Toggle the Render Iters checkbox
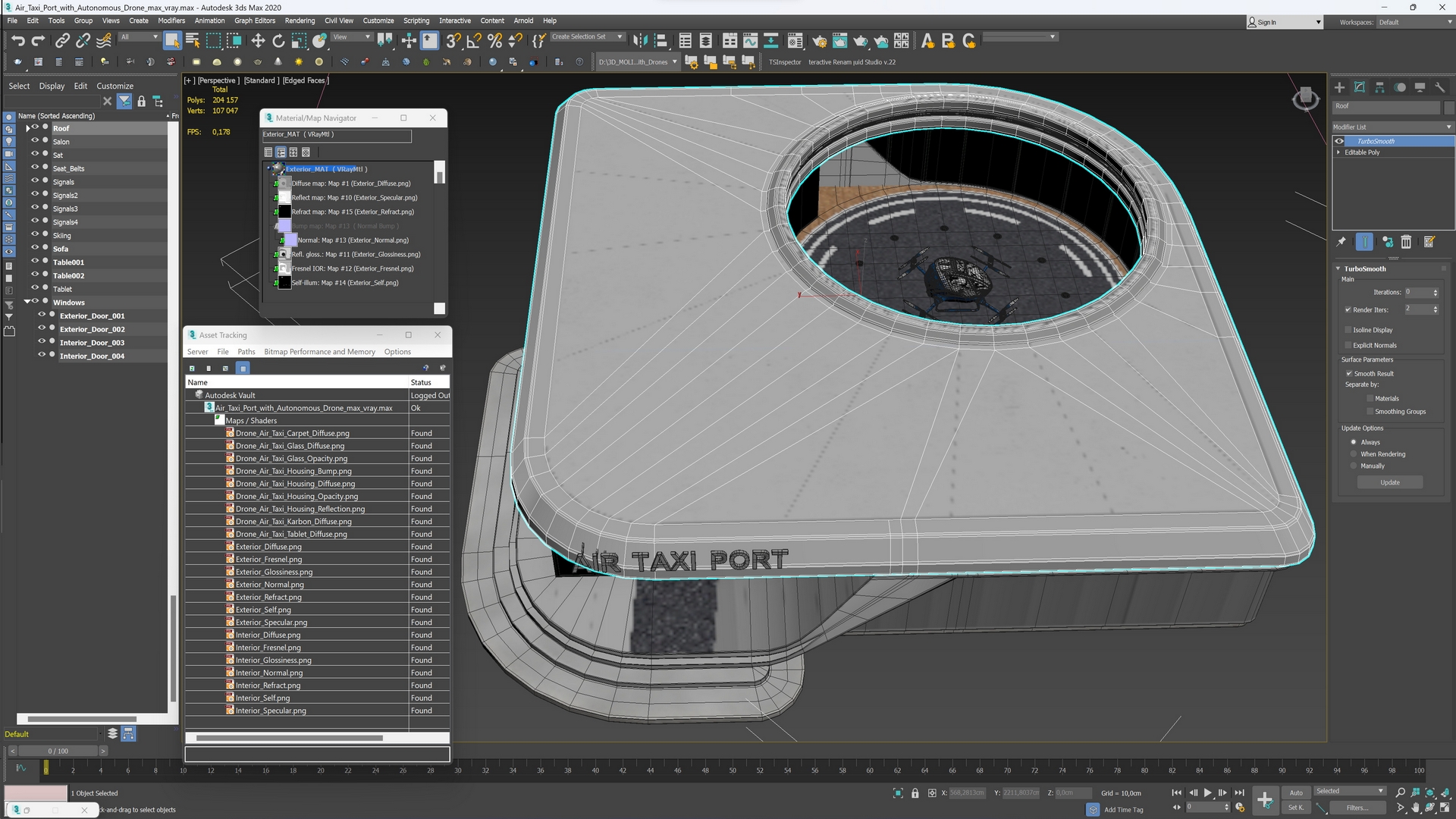 1348,309
